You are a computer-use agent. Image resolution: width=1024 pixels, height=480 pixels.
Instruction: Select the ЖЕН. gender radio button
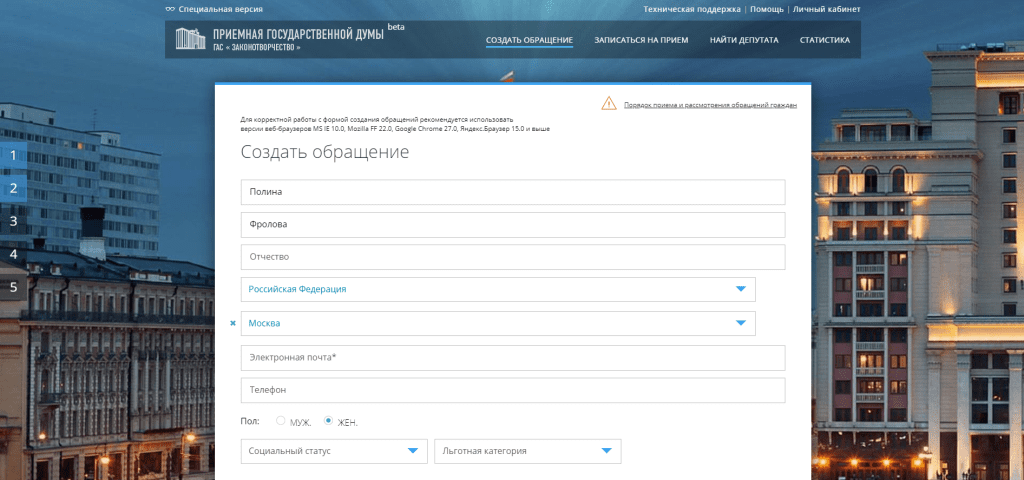[328, 421]
